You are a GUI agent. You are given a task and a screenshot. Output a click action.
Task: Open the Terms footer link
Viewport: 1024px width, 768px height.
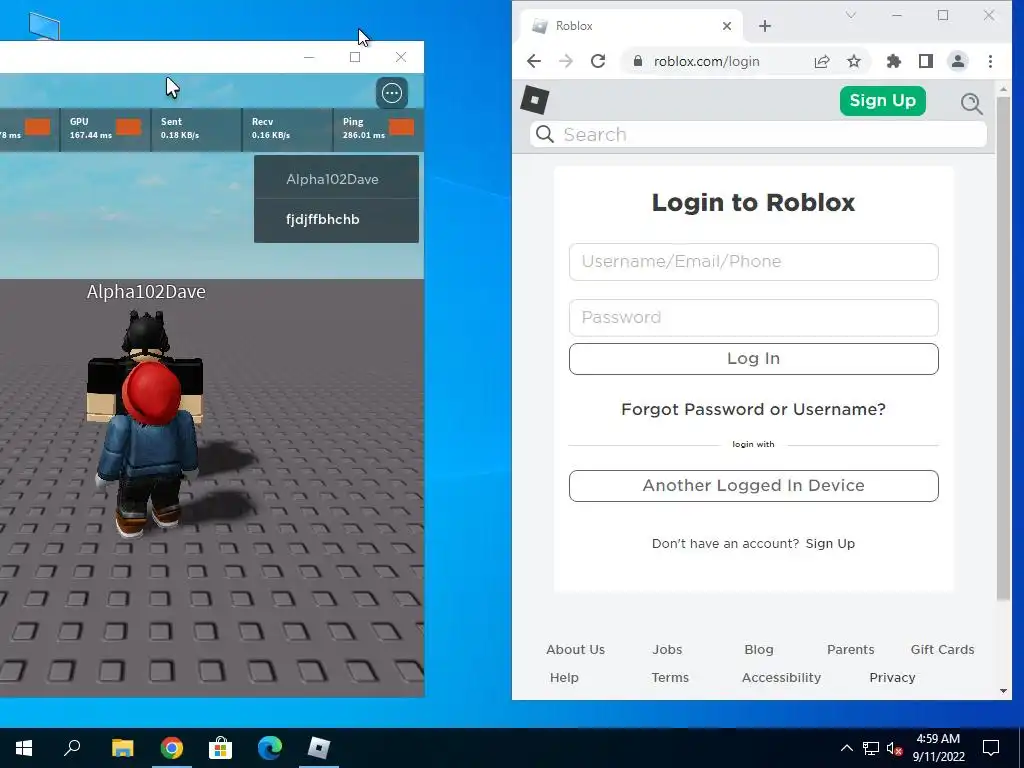[670, 678]
